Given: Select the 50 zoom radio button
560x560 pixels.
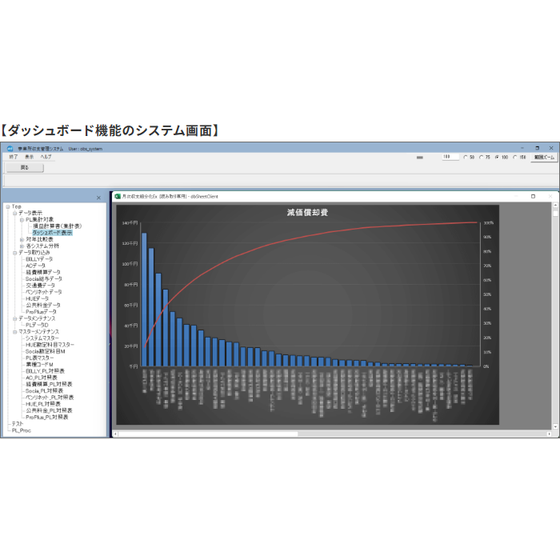Looking at the screenshot, I should coord(465,157).
